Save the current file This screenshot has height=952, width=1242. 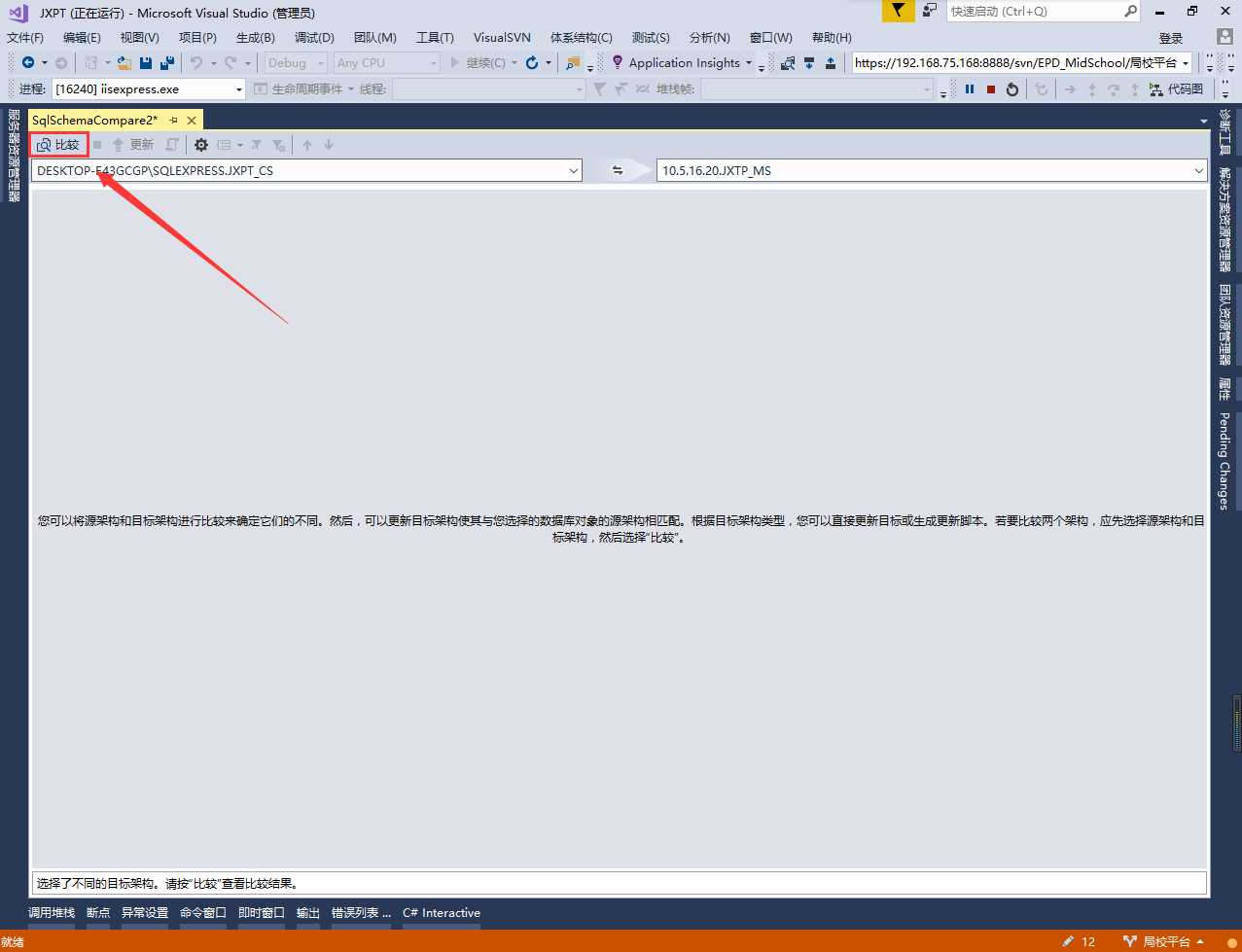146,62
